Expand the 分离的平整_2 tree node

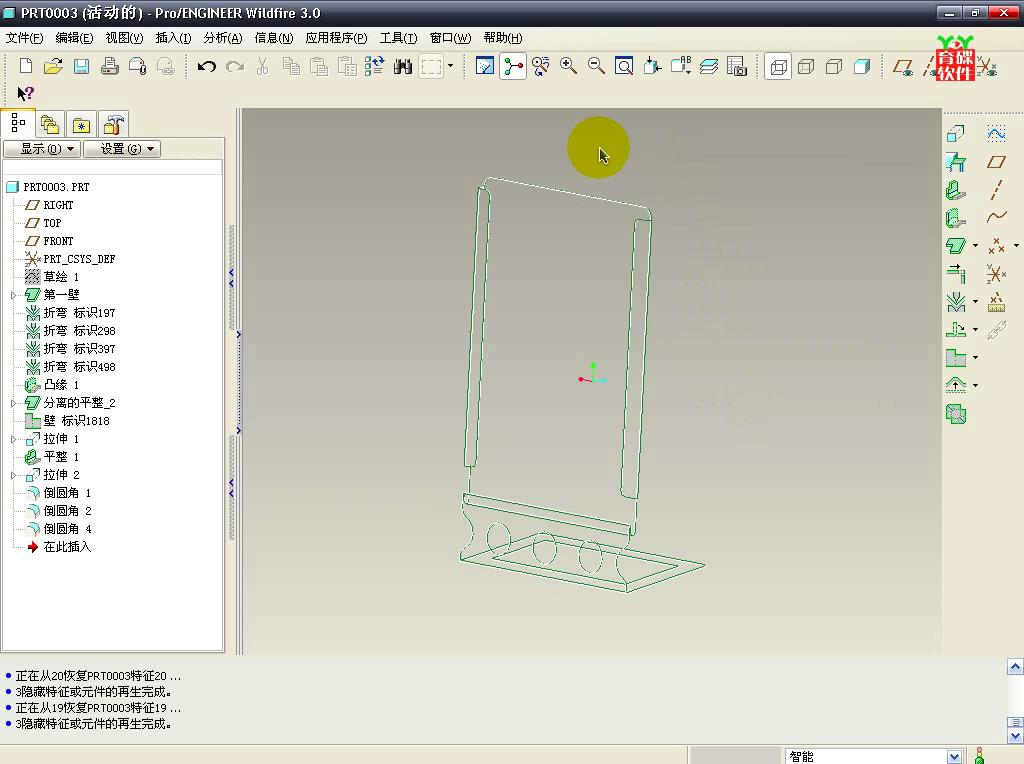[x=13, y=403]
